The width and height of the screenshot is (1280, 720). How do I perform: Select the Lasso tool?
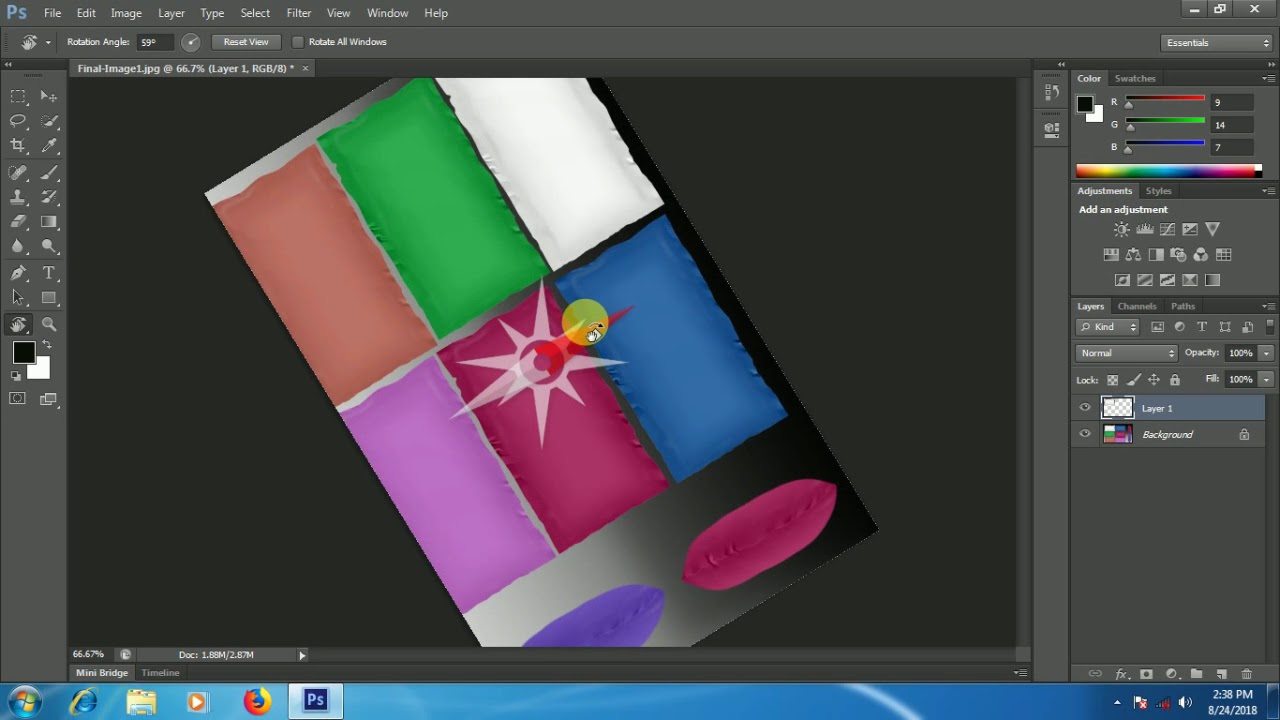pyautogui.click(x=18, y=121)
